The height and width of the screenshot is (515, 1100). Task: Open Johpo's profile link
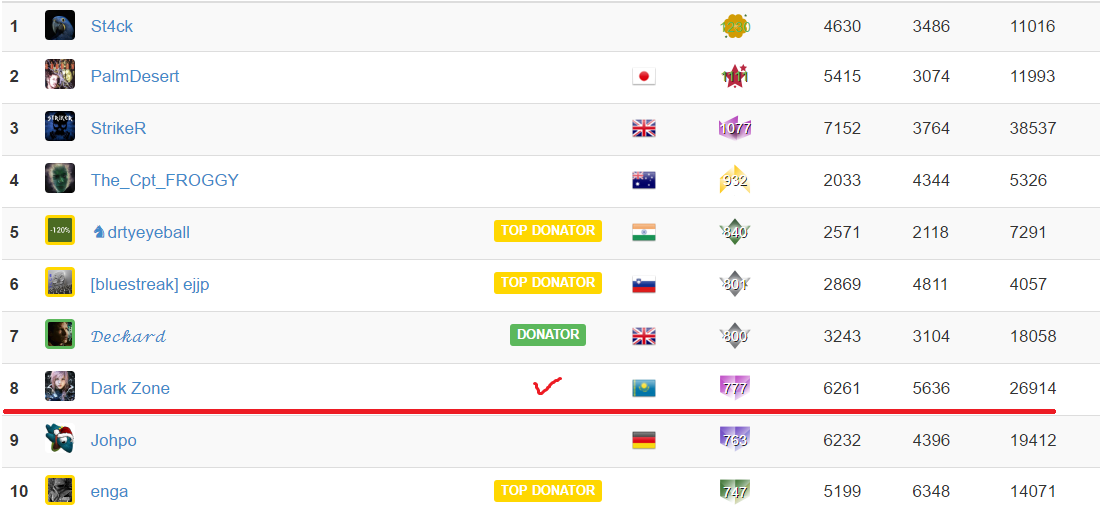114,441
